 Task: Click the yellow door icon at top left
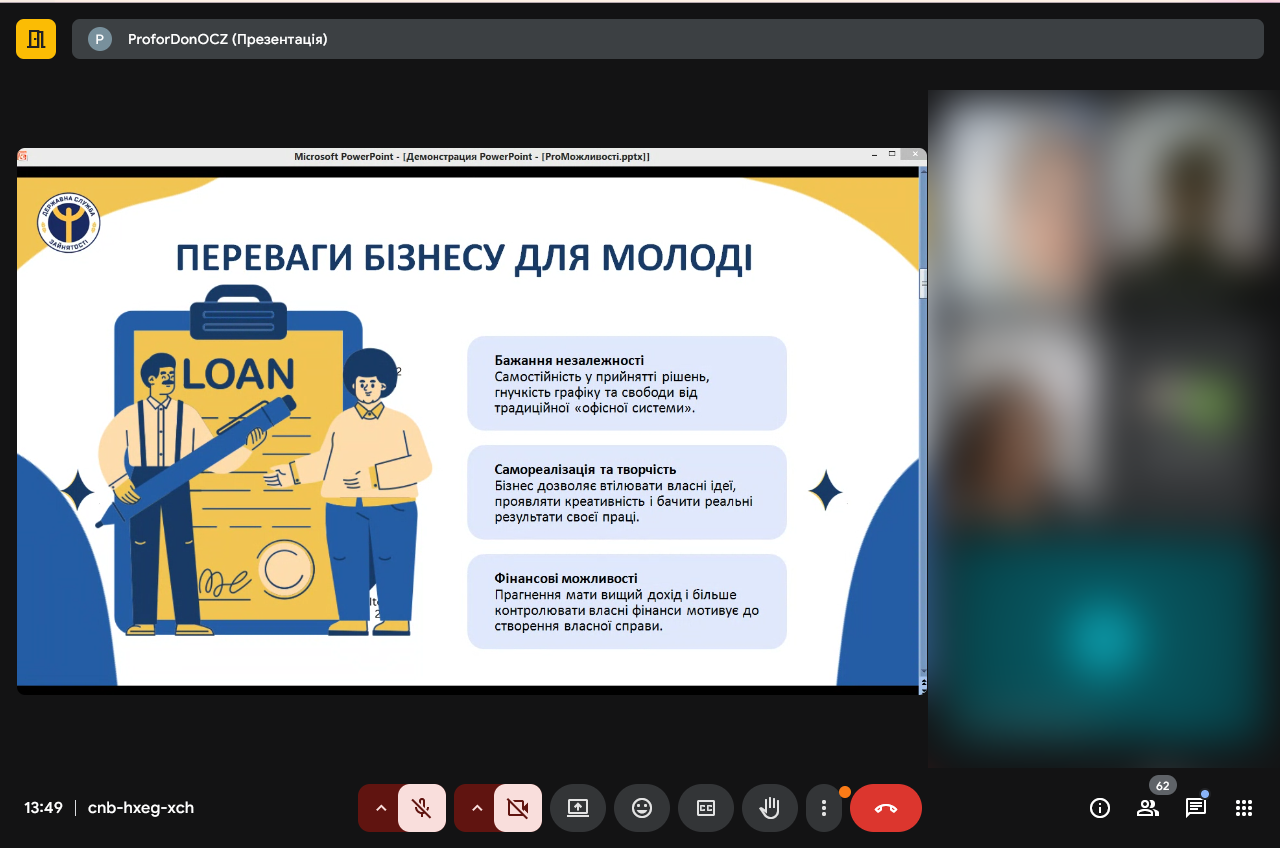(36, 39)
